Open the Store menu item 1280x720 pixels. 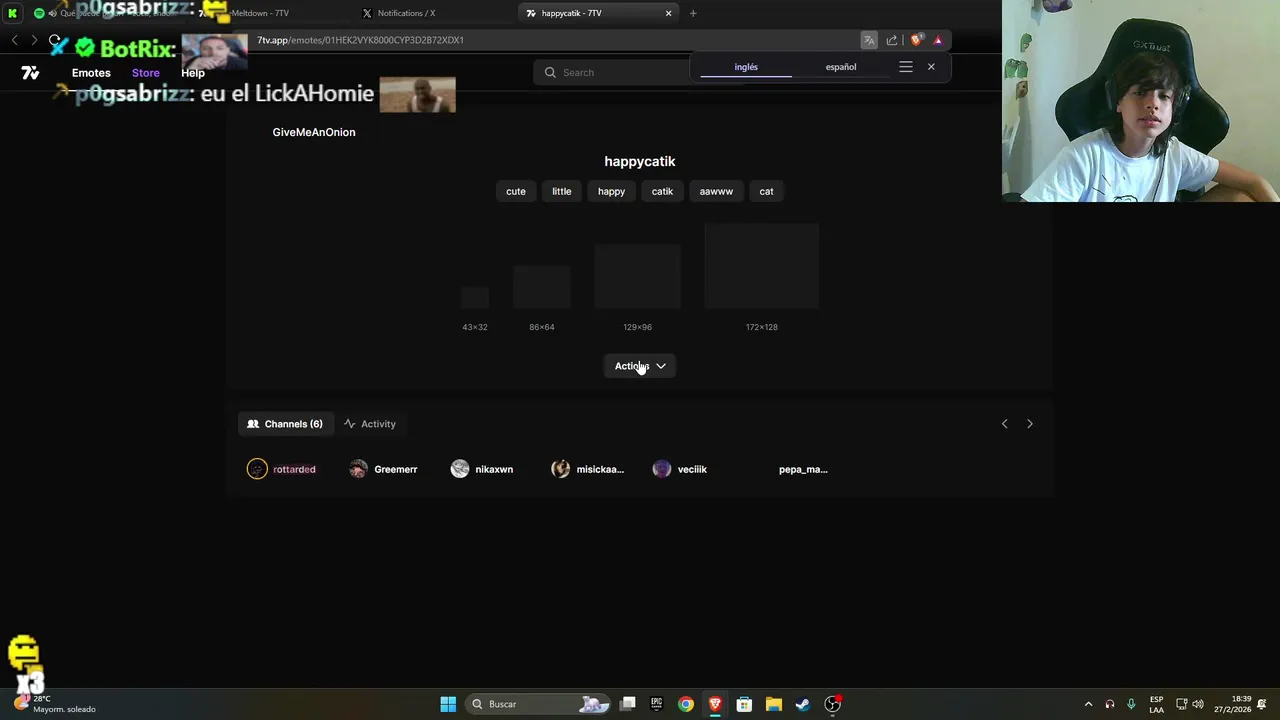pos(145,73)
